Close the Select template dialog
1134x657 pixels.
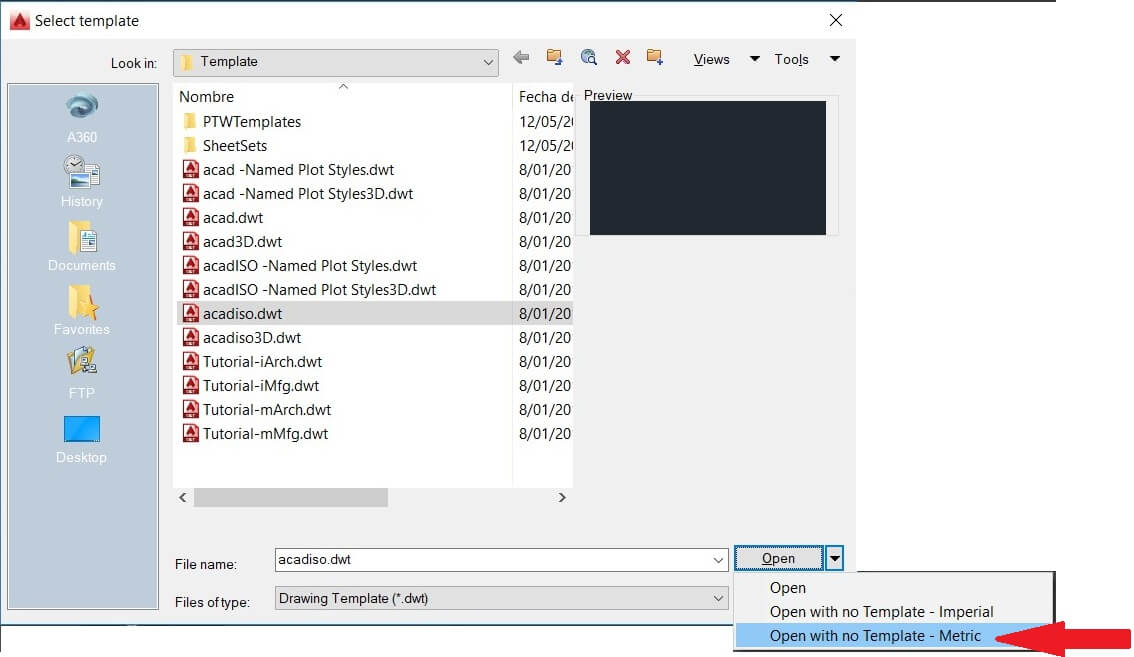836,20
